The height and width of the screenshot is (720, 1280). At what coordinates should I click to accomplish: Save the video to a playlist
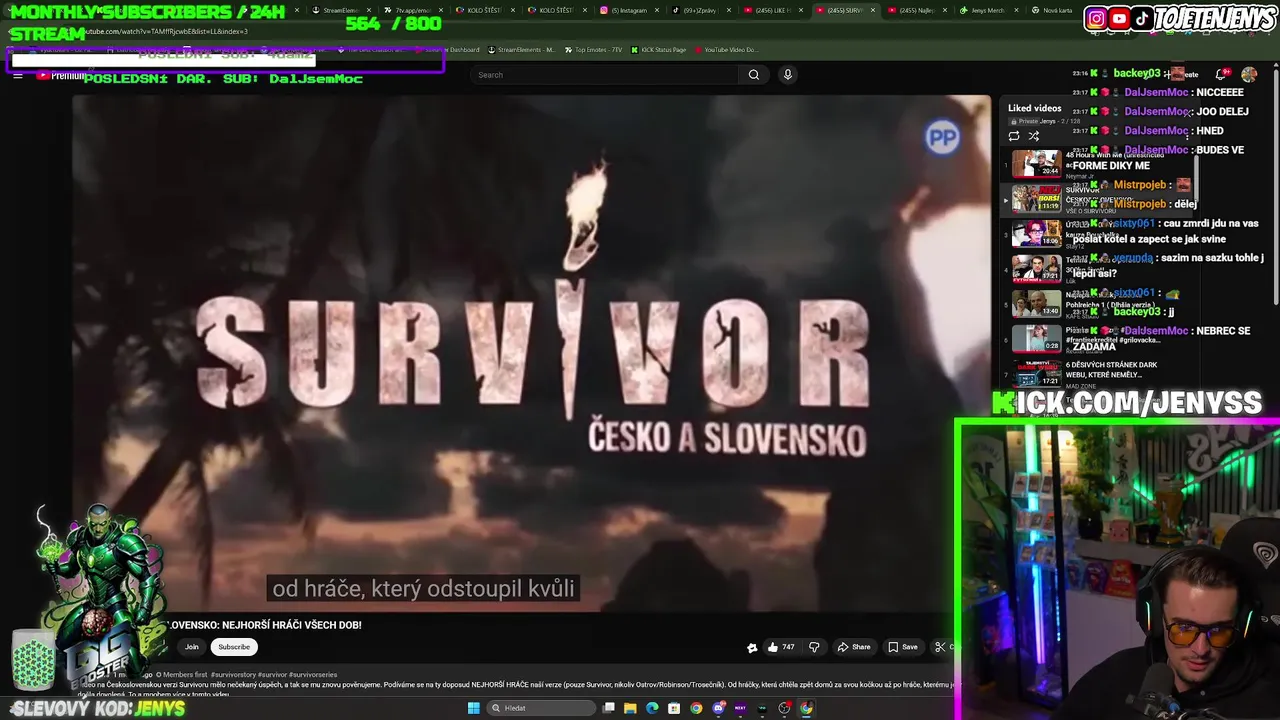[x=902, y=647]
